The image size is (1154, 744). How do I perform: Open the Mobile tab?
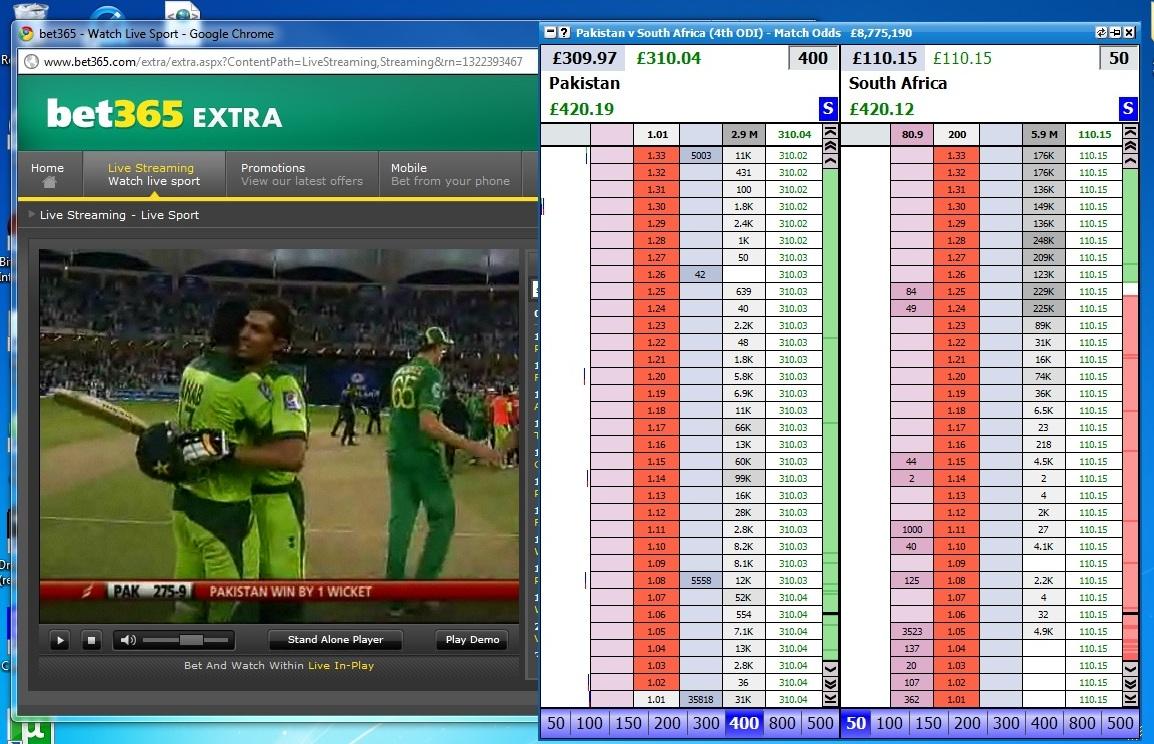[x=450, y=174]
